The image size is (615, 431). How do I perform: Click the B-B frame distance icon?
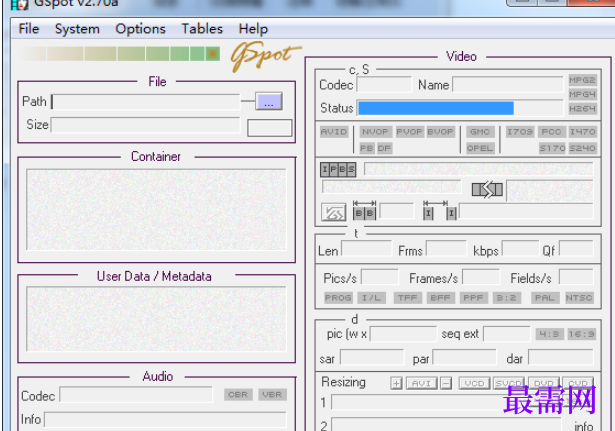pos(364,210)
